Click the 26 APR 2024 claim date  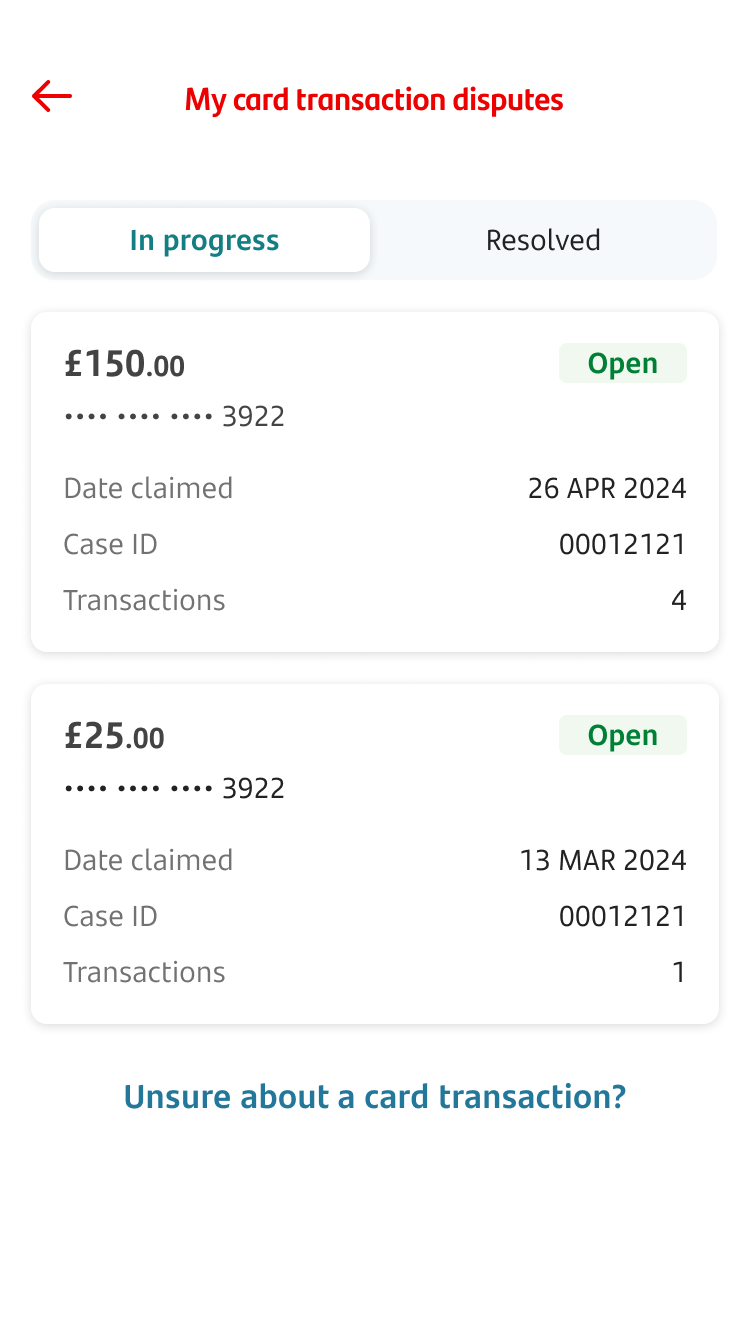tap(607, 488)
